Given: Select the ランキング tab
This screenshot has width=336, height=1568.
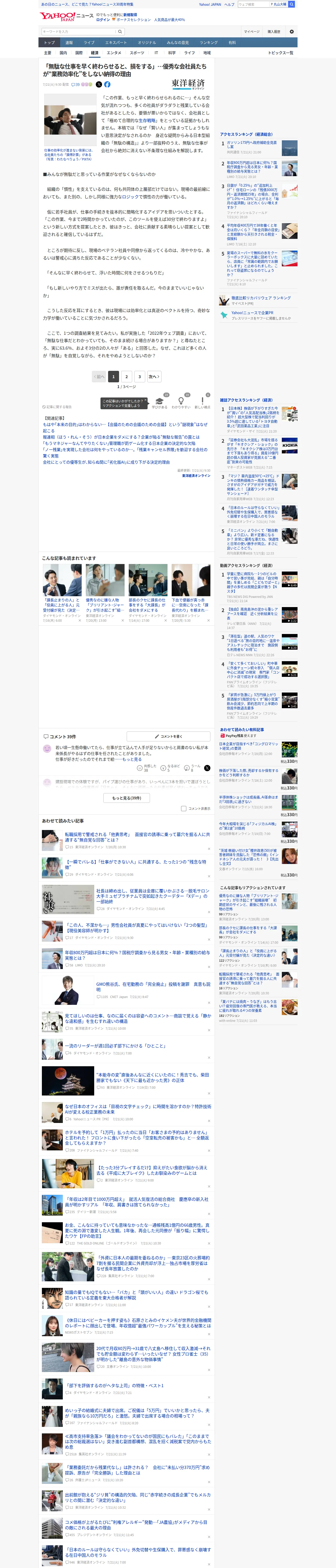Looking at the screenshot, I should point(209,43).
